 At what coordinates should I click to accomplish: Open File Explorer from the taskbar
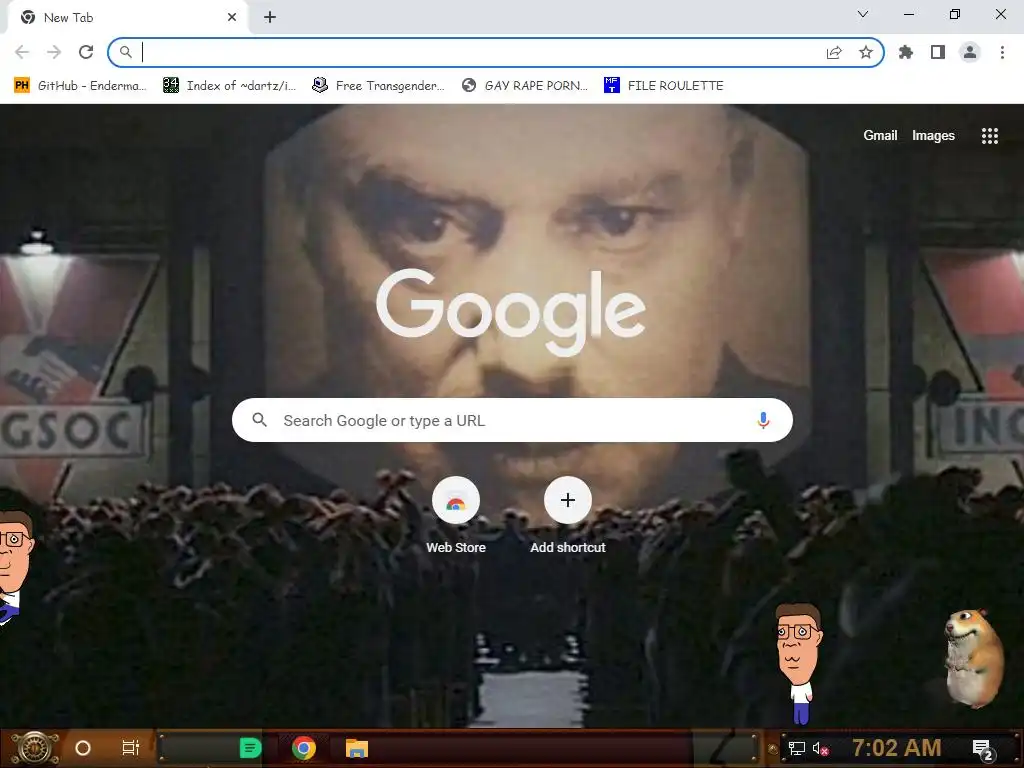click(x=357, y=748)
